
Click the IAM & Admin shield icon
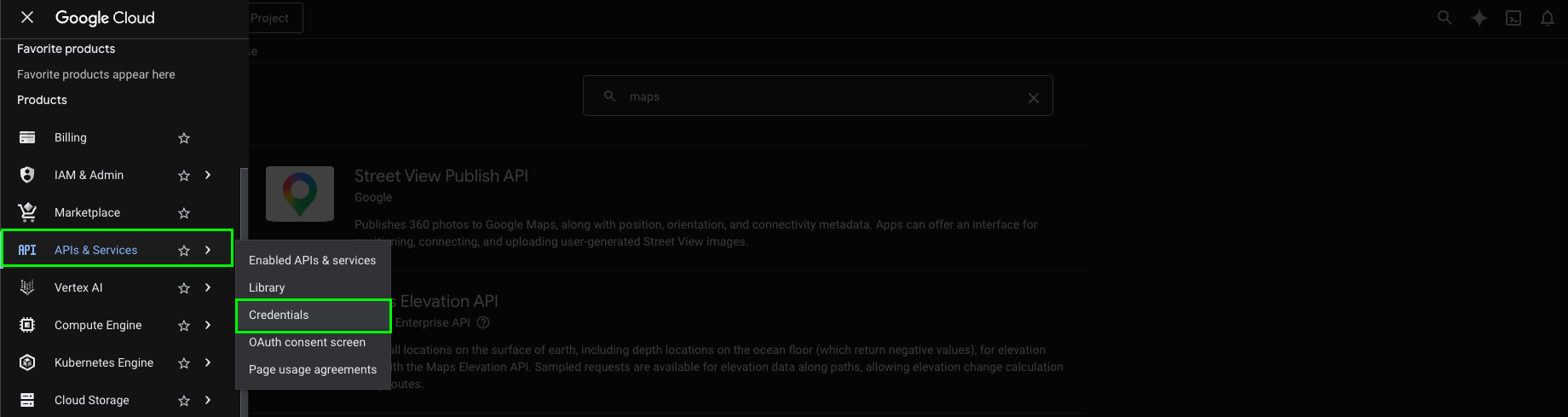(27, 175)
